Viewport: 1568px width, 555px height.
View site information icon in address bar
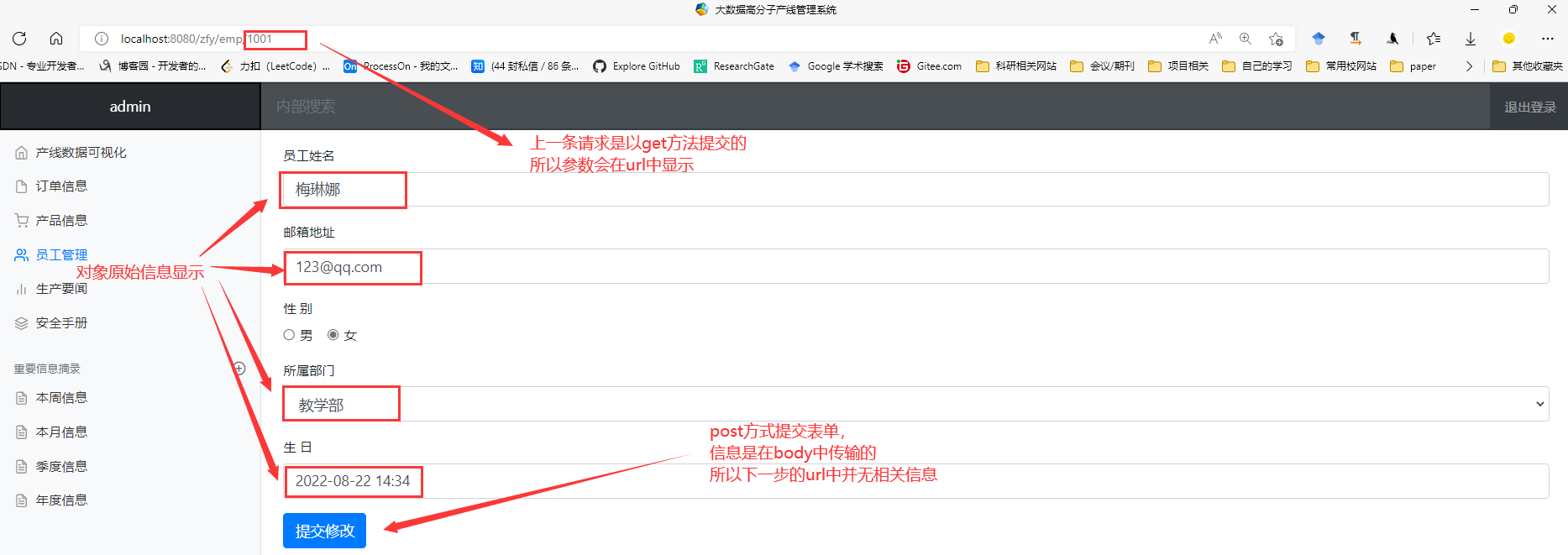point(102,39)
